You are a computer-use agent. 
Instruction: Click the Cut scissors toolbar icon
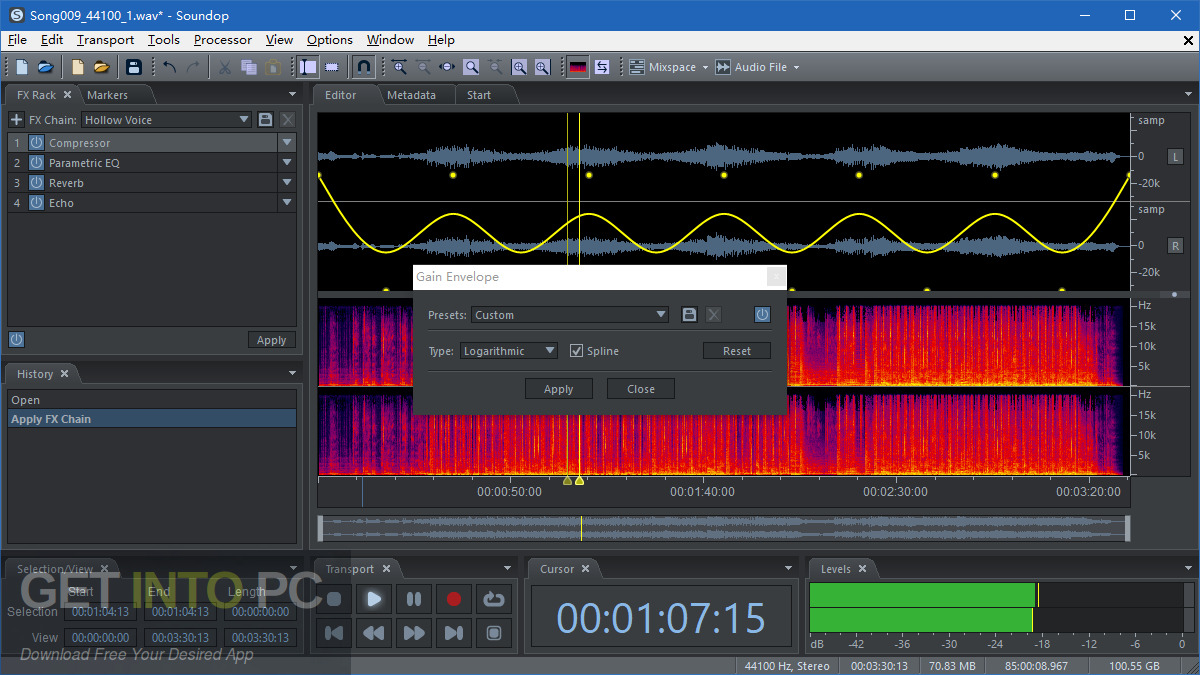coord(225,67)
